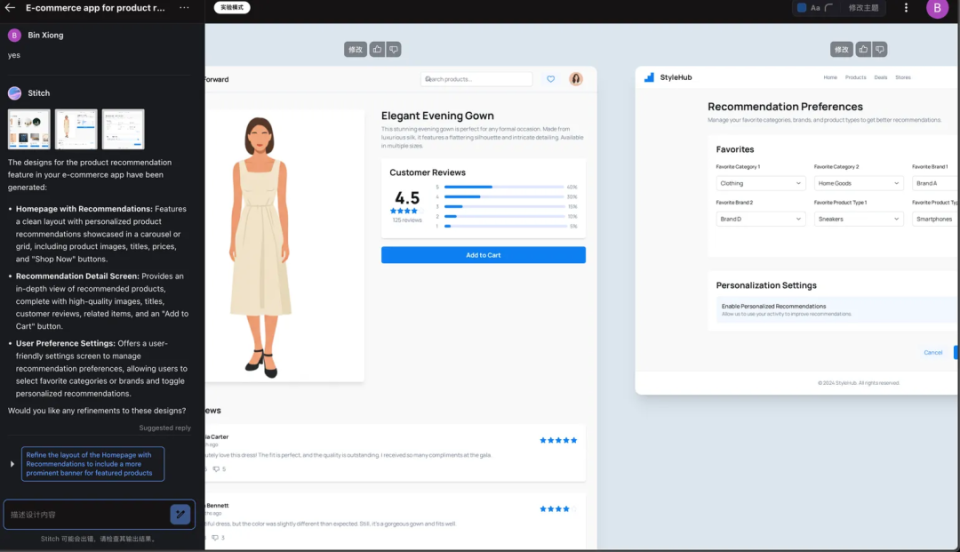The image size is (960, 552).
Task: Open the purple B account avatar
Action: click(x=937, y=9)
